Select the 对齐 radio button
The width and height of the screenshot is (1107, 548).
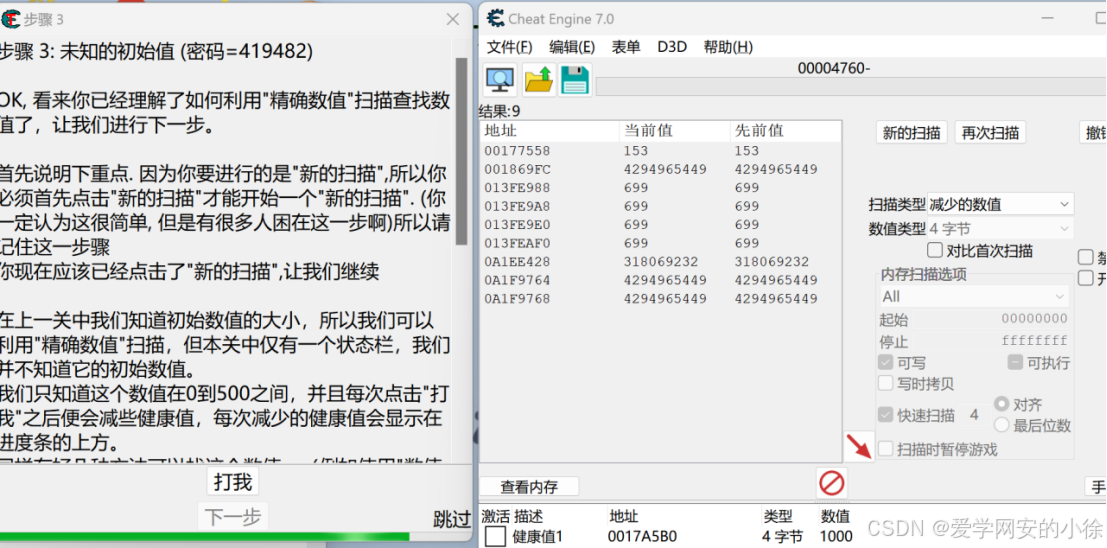click(1001, 404)
